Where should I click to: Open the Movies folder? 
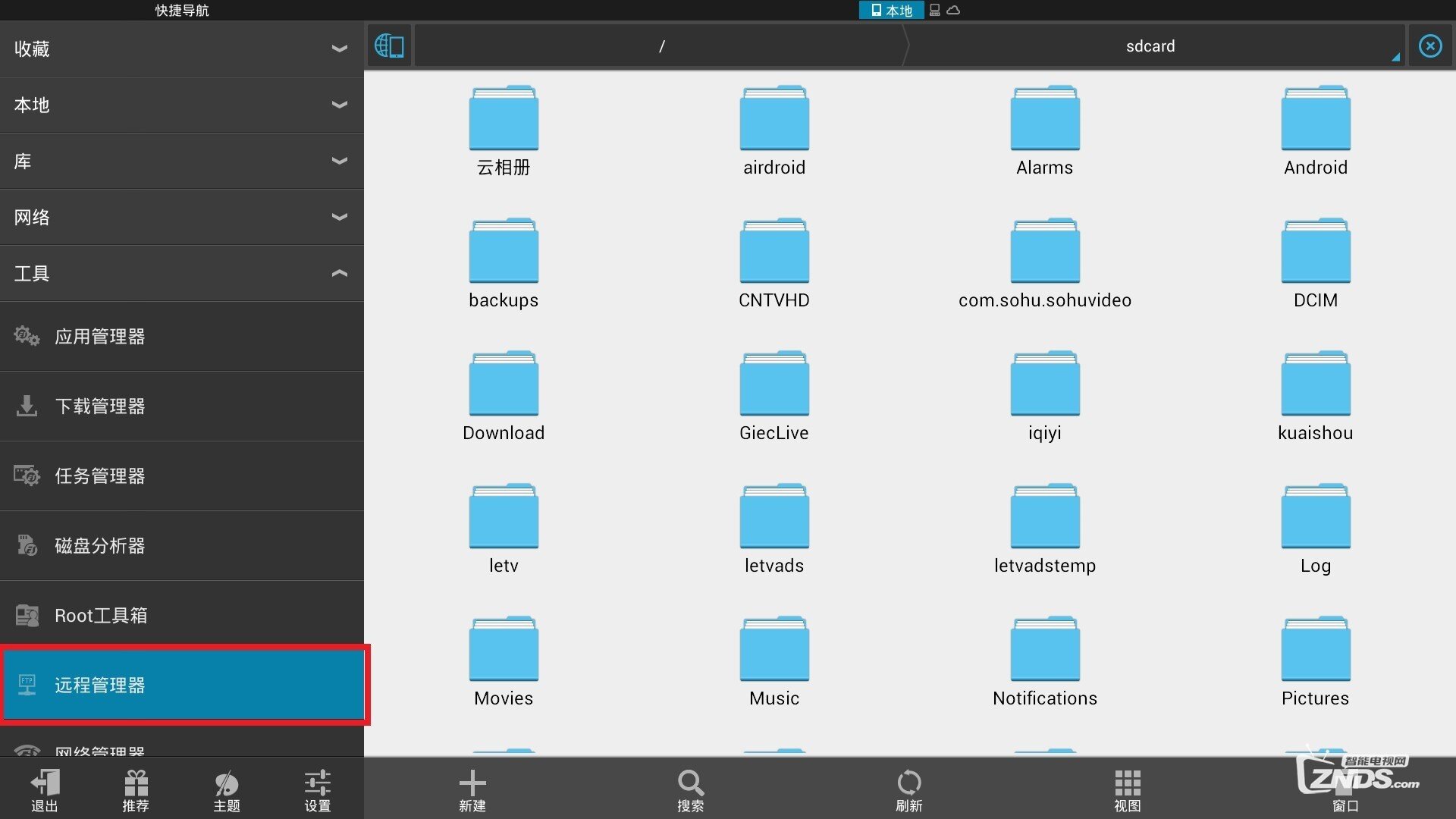[x=504, y=662]
